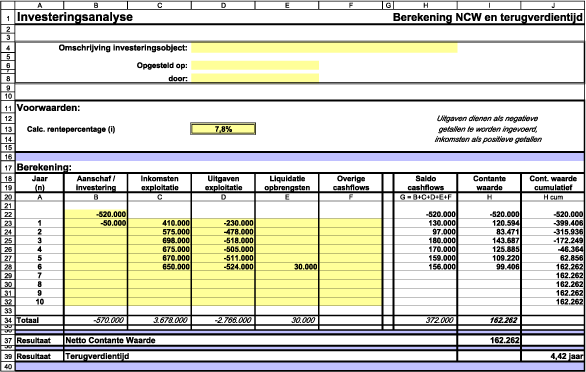The width and height of the screenshot is (586, 372).
Task: Select the Investeringsanalyse title cell
Action: (x=75, y=17)
